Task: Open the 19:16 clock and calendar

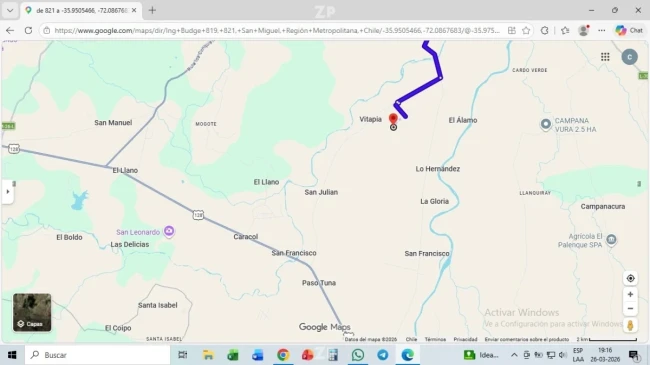Action: coord(605,355)
